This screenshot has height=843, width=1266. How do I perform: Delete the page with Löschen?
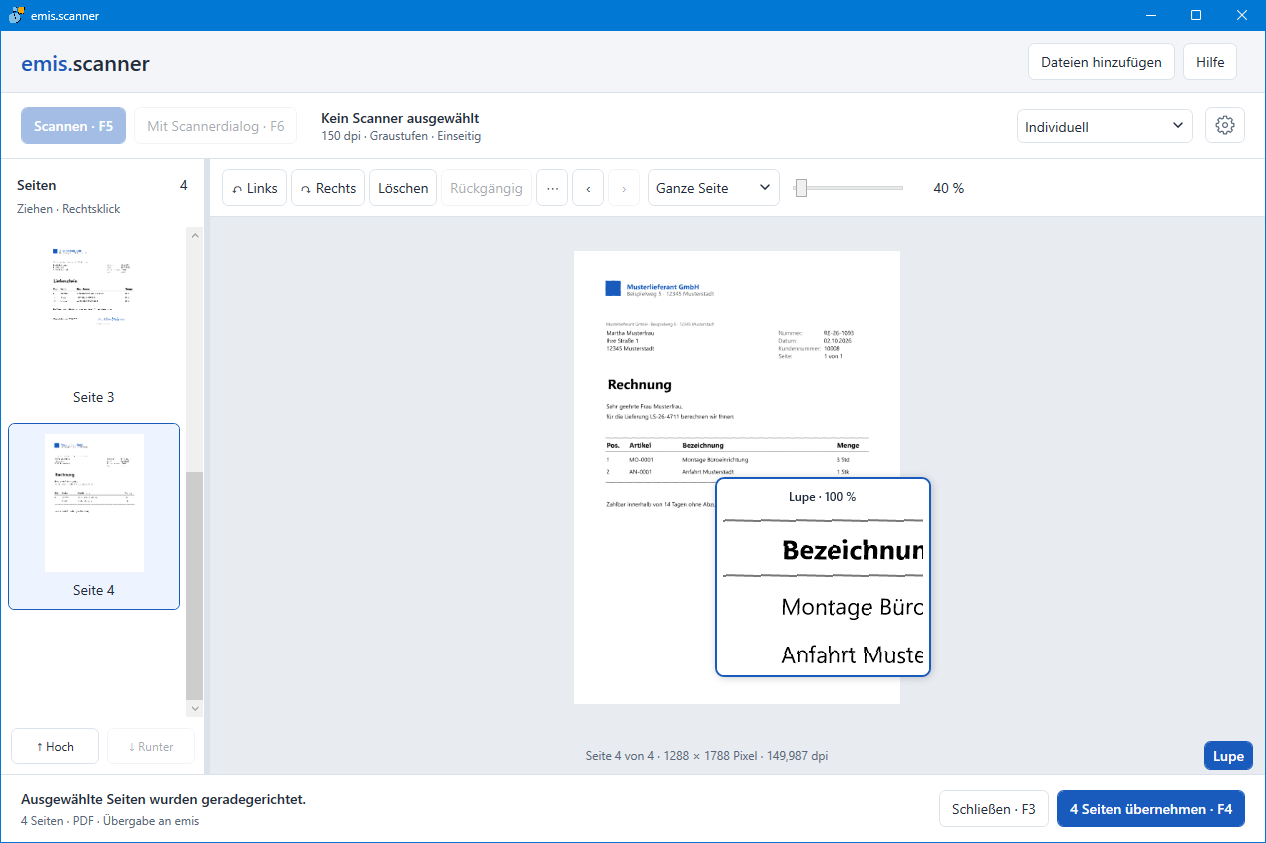click(x=403, y=188)
